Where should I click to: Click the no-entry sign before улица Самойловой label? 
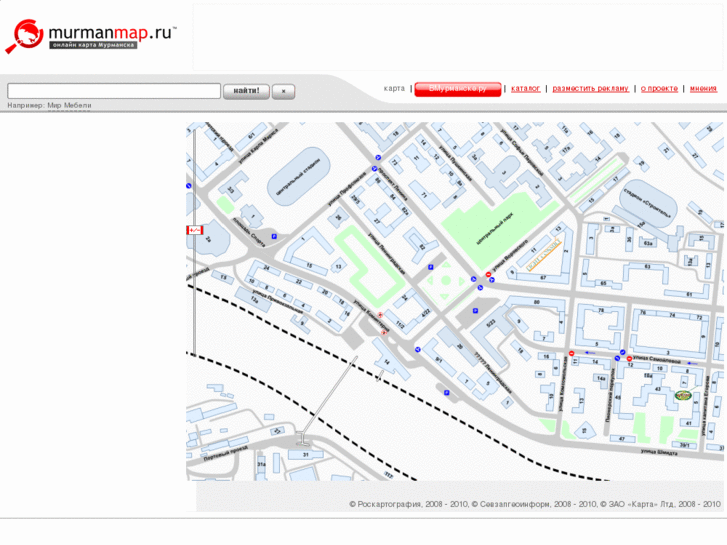point(629,359)
